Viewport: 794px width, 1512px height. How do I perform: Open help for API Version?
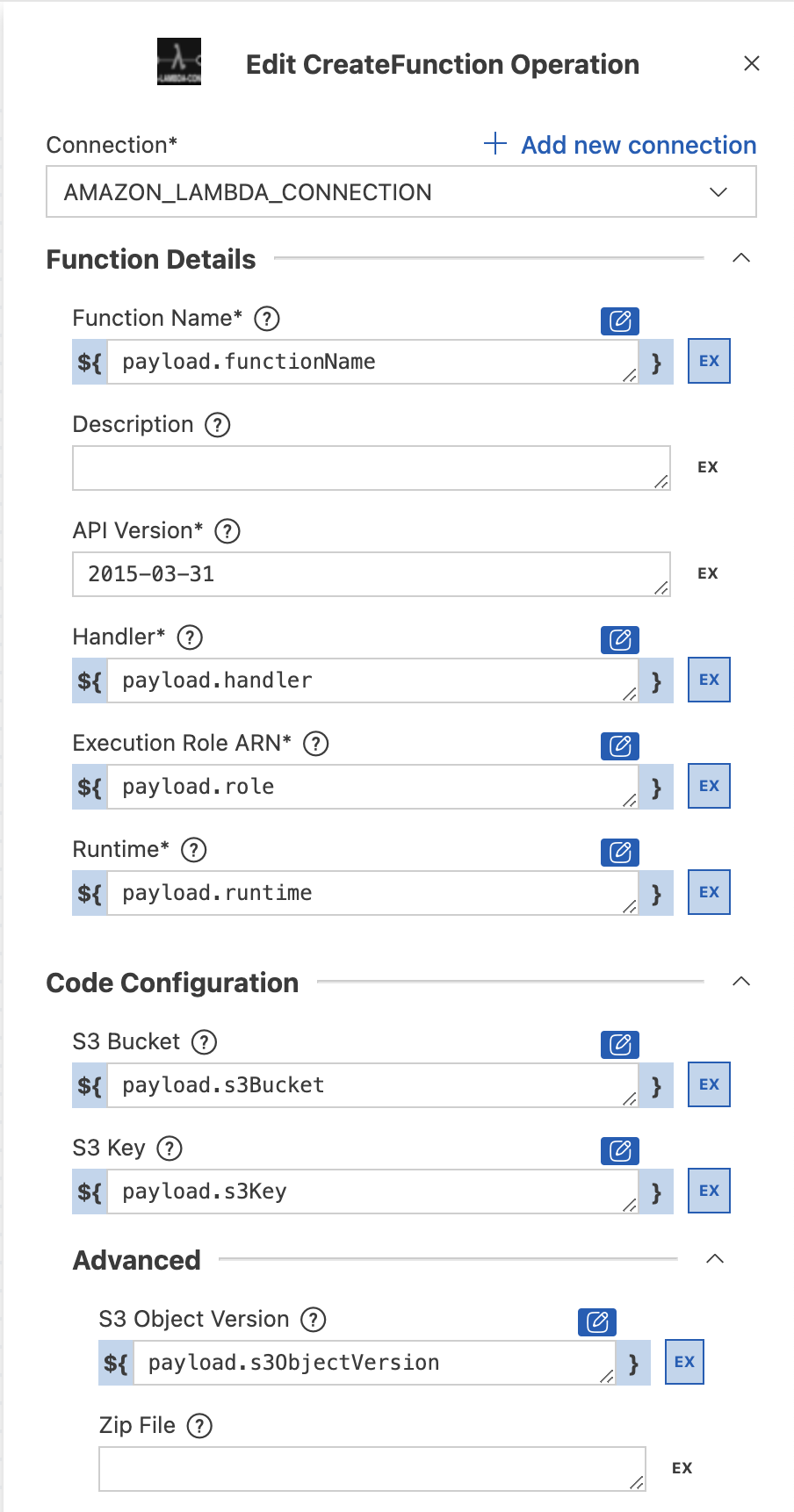click(x=227, y=531)
